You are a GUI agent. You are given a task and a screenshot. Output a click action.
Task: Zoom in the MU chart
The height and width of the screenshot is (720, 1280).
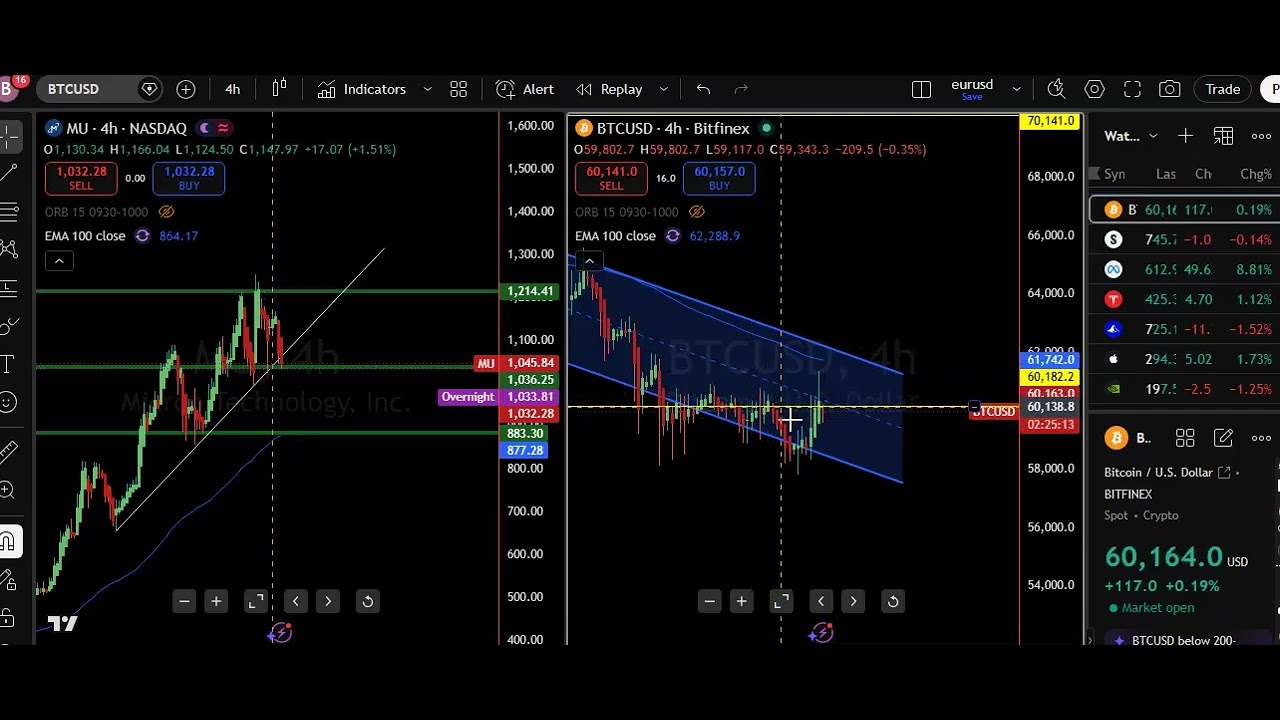(x=216, y=601)
